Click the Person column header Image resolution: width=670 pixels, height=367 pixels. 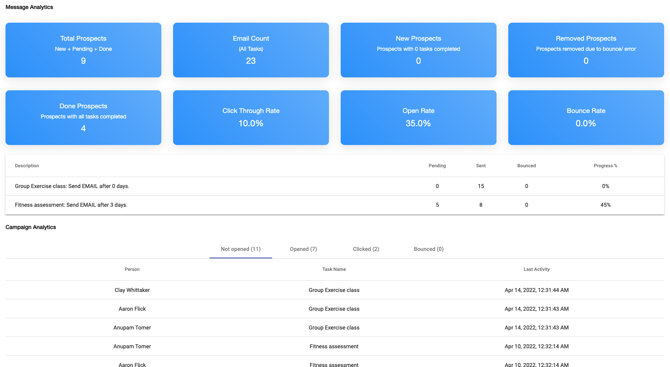pos(132,270)
